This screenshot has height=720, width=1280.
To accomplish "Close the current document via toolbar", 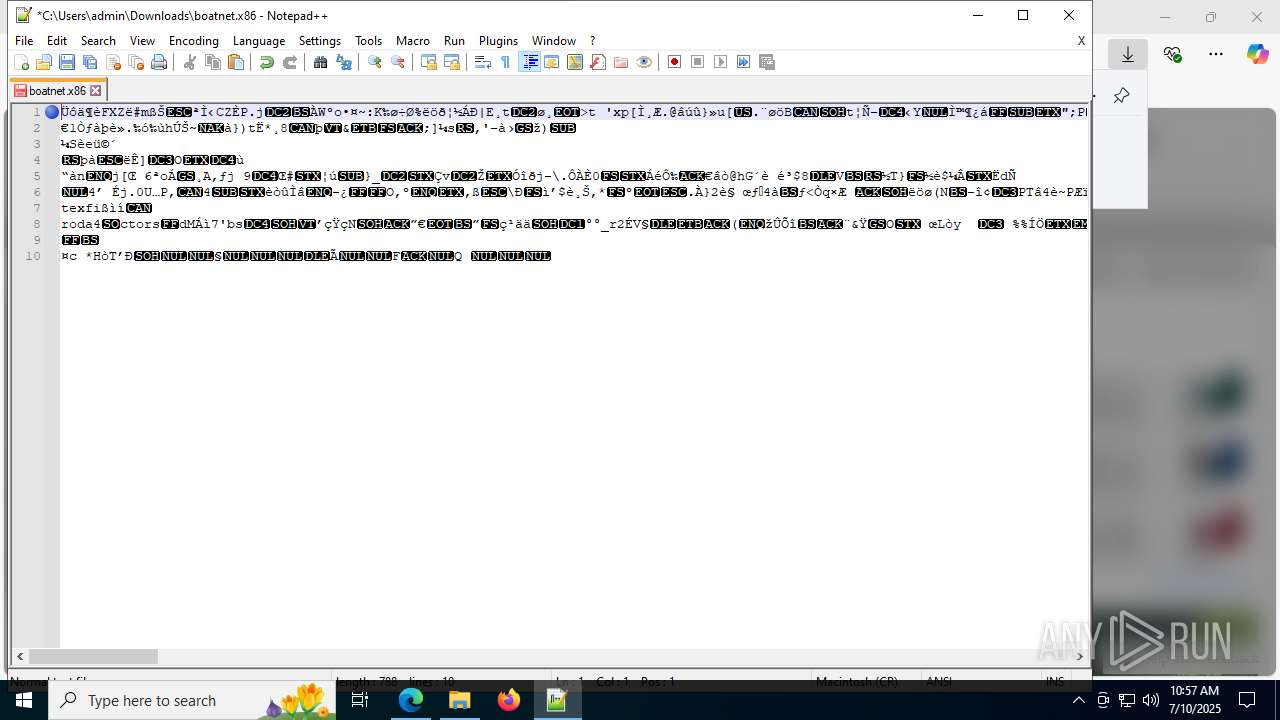I will pyautogui.click(x=113, y=62).
